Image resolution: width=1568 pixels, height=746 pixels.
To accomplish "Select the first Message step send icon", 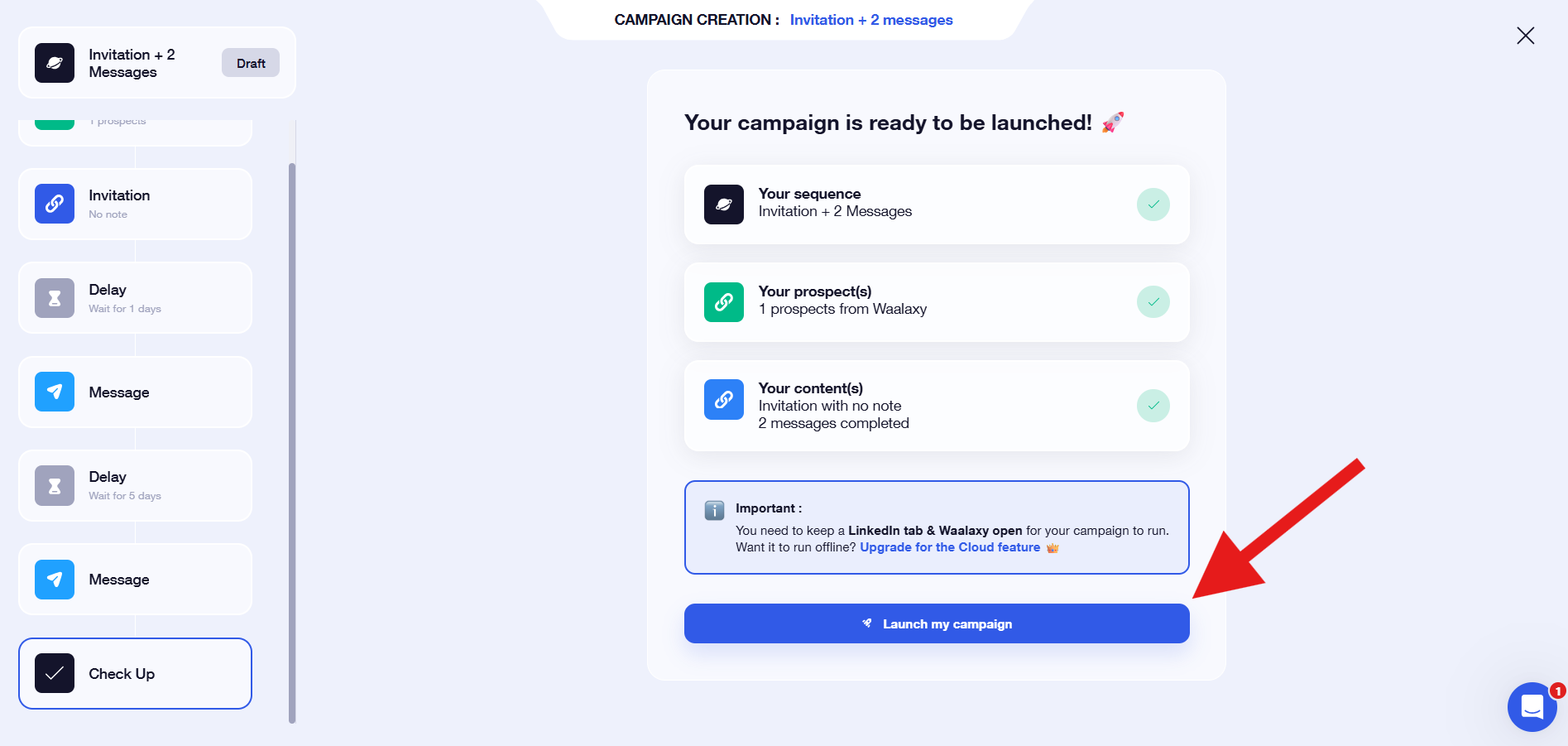I will point(54,392).
